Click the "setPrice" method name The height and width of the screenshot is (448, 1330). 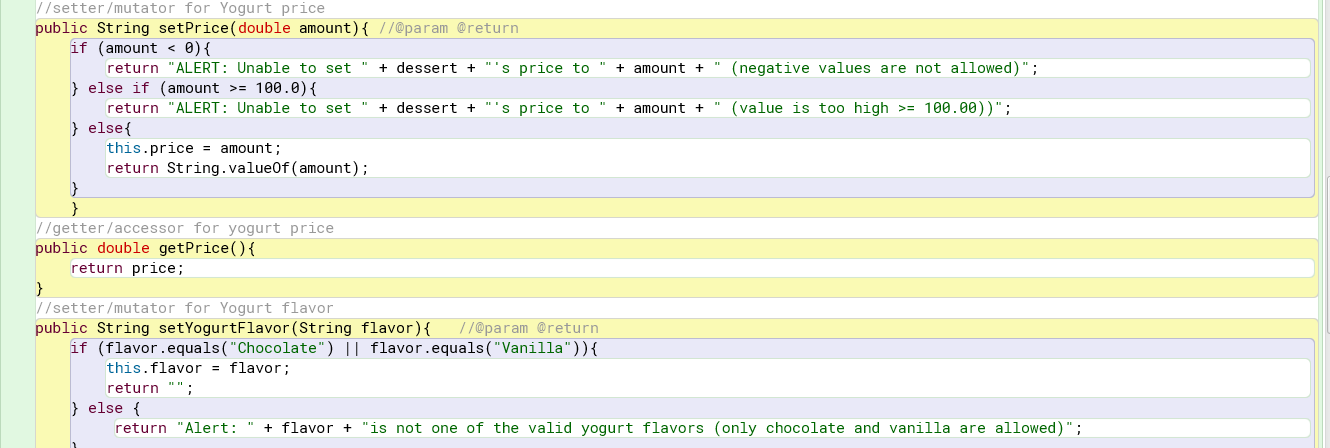[195, 28]
